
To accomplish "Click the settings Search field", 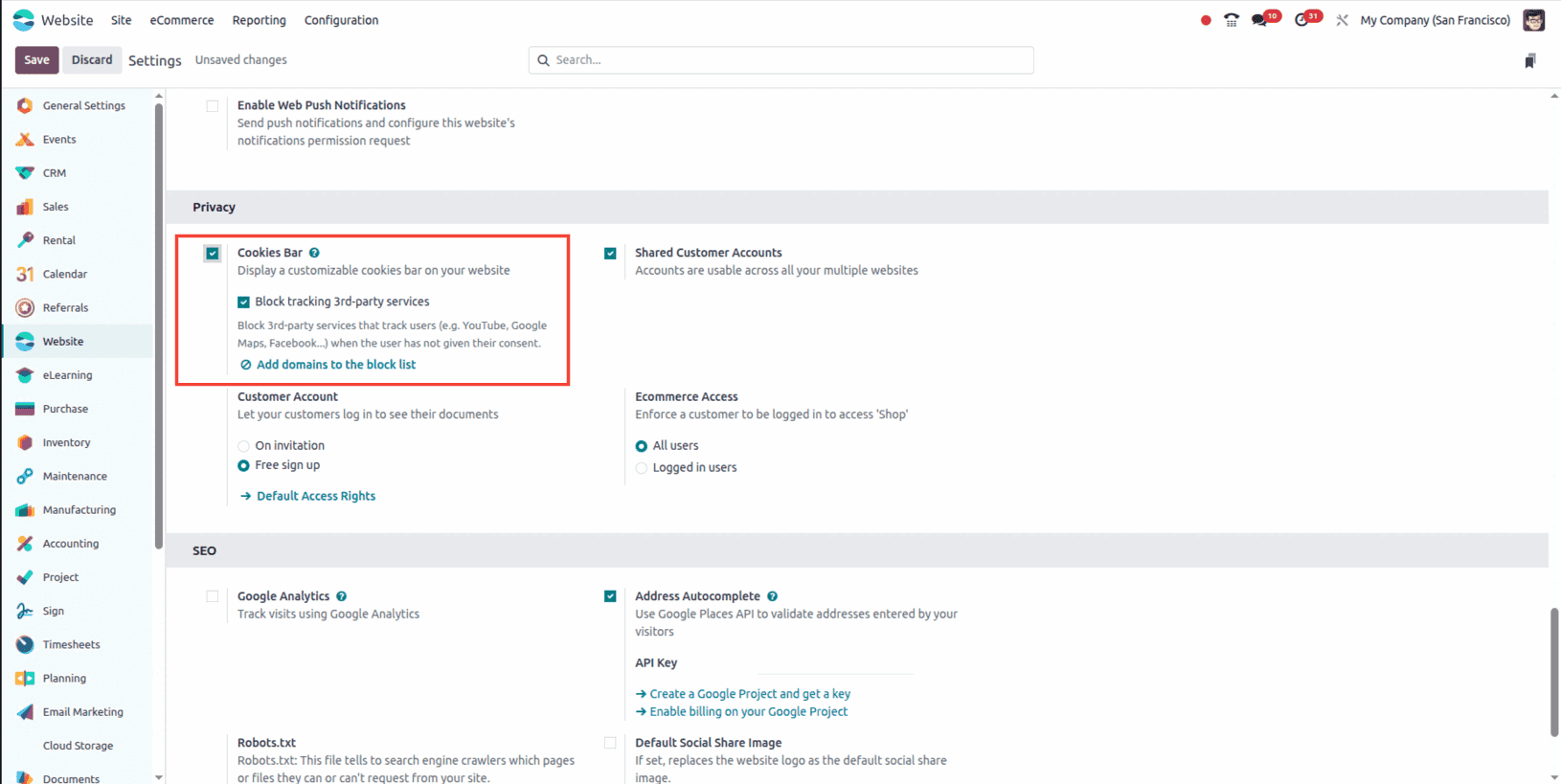I will (x=781, y=60).
